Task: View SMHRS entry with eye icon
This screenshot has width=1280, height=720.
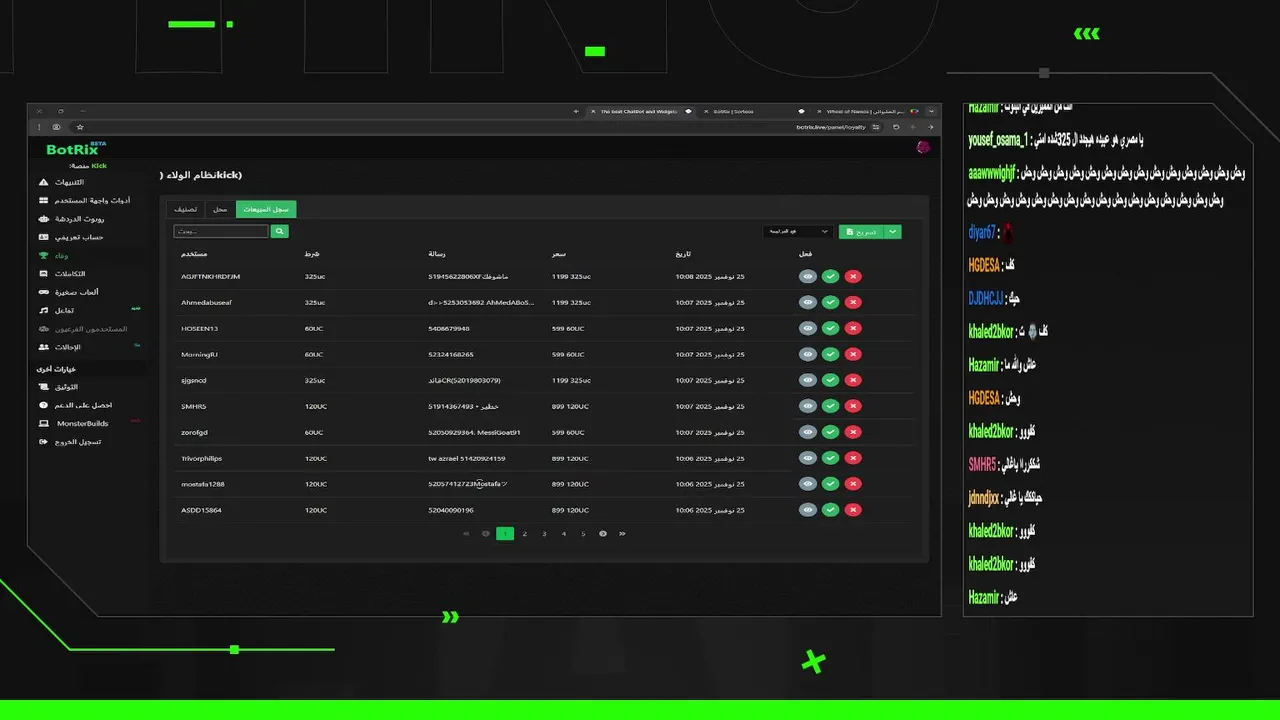Action: tap(808, 406)
